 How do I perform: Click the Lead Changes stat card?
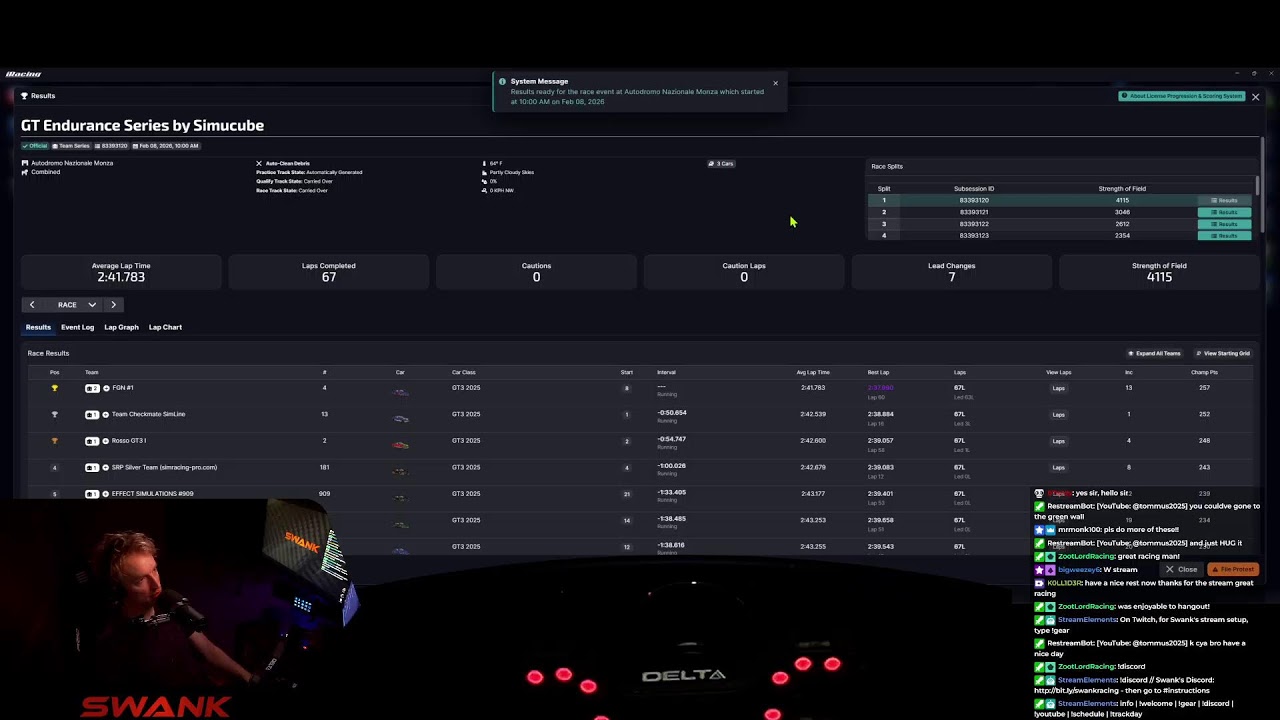[x=951, y=272]
